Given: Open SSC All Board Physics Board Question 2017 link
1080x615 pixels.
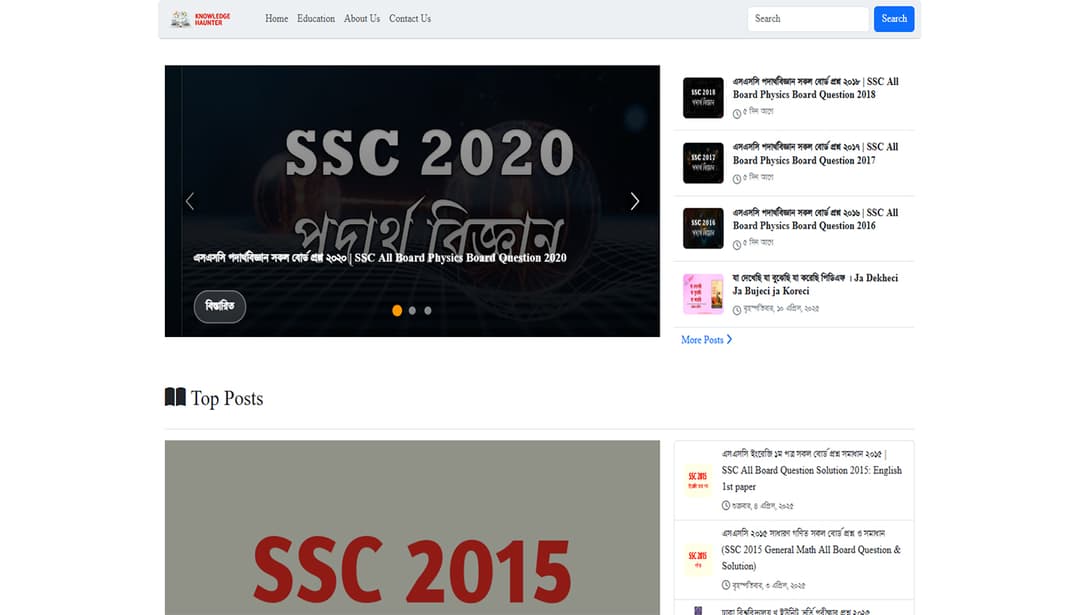Looking at the screenshot, I should (x=816, y=154).
